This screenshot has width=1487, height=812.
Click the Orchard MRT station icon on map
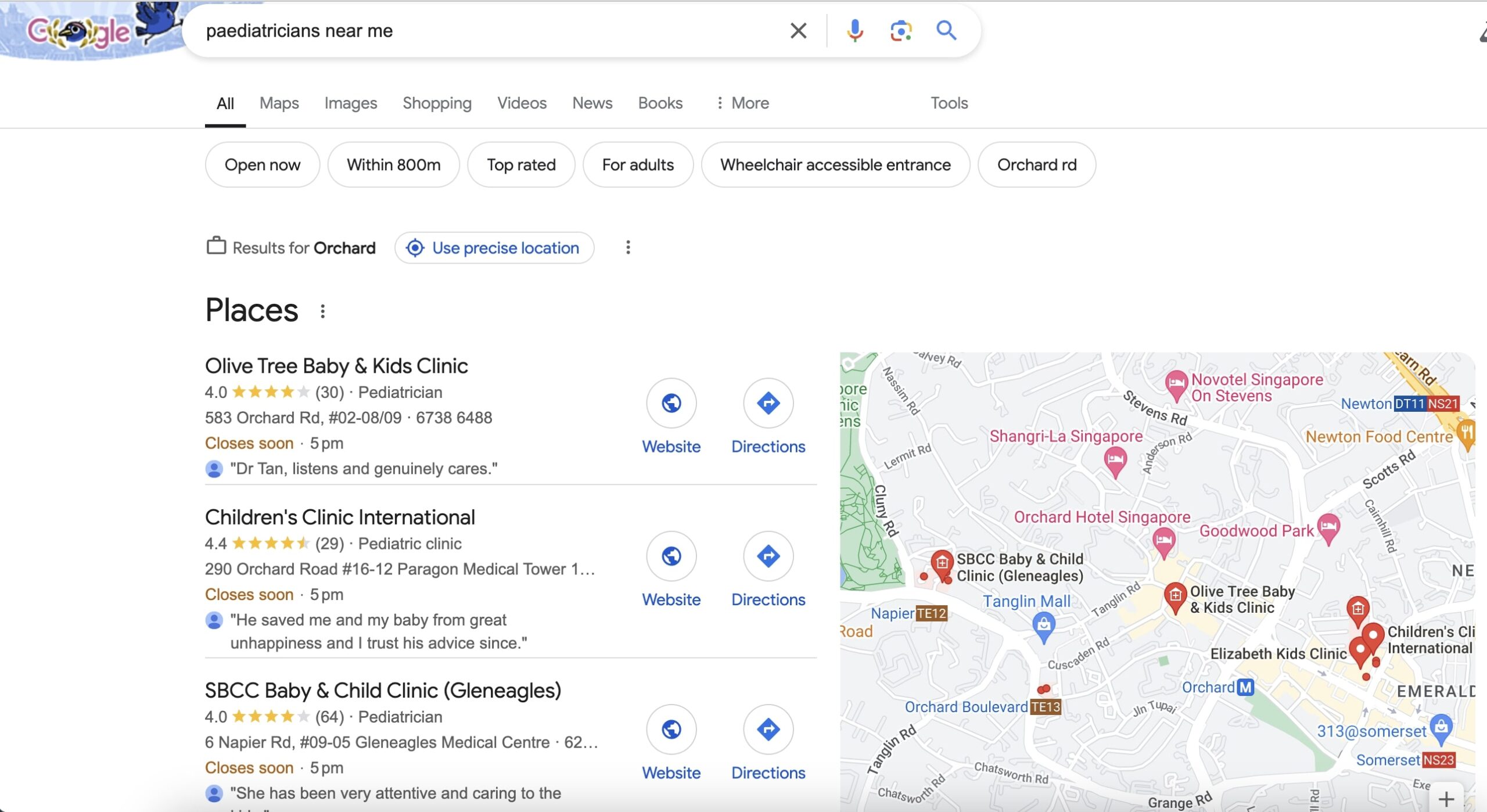pos(1245,687)
